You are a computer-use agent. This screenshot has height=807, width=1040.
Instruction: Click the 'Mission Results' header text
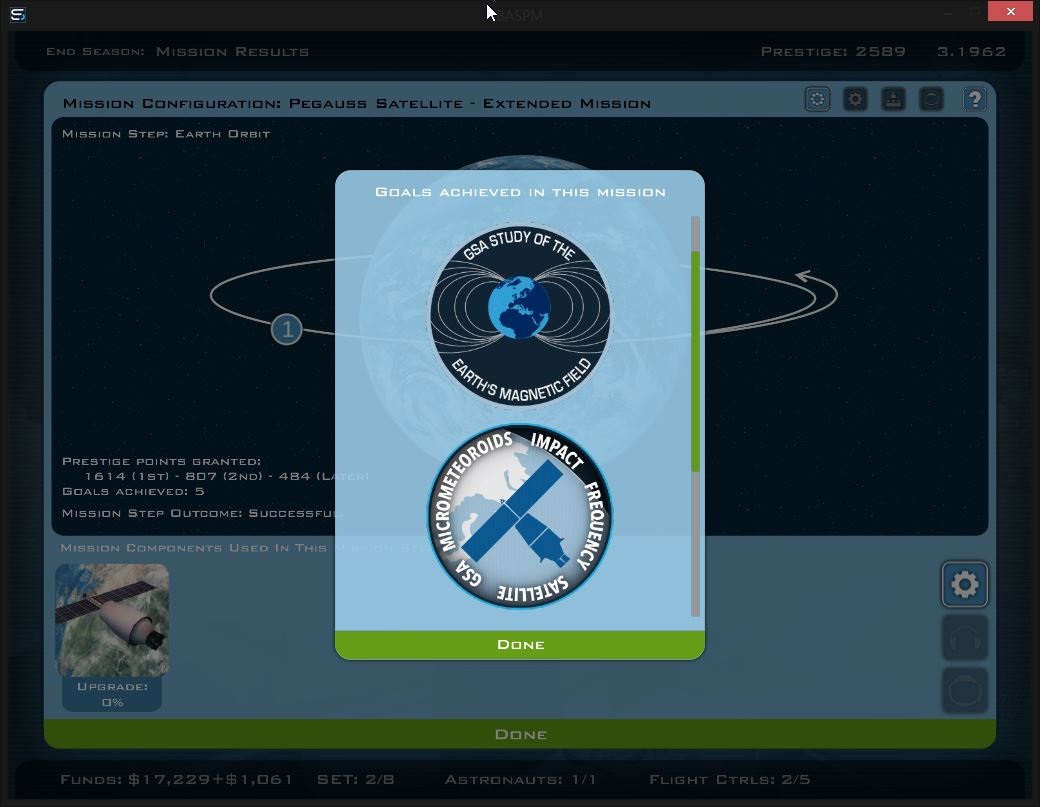pos(232,52)
